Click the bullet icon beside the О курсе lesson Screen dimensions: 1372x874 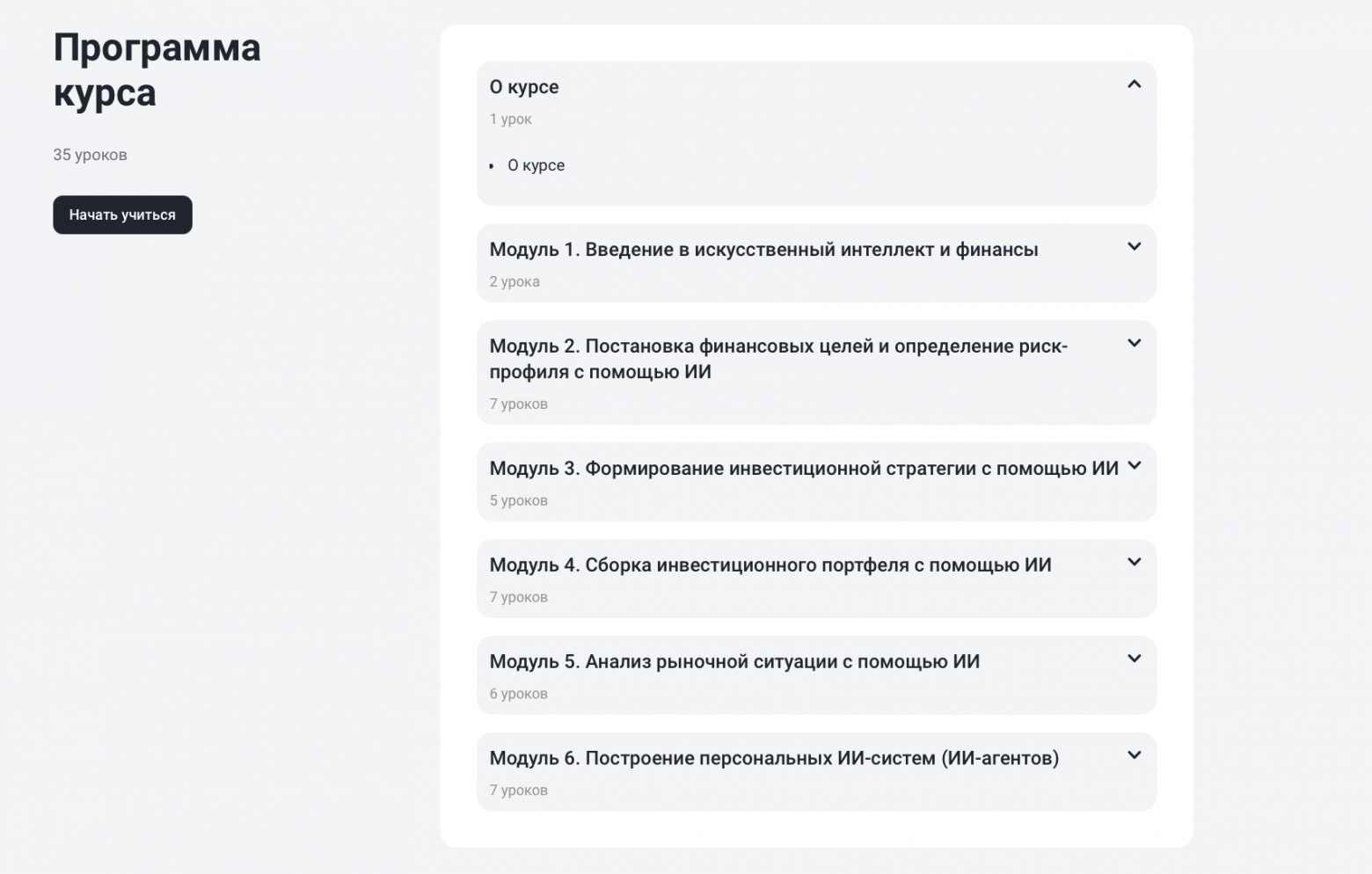(493, 165)
